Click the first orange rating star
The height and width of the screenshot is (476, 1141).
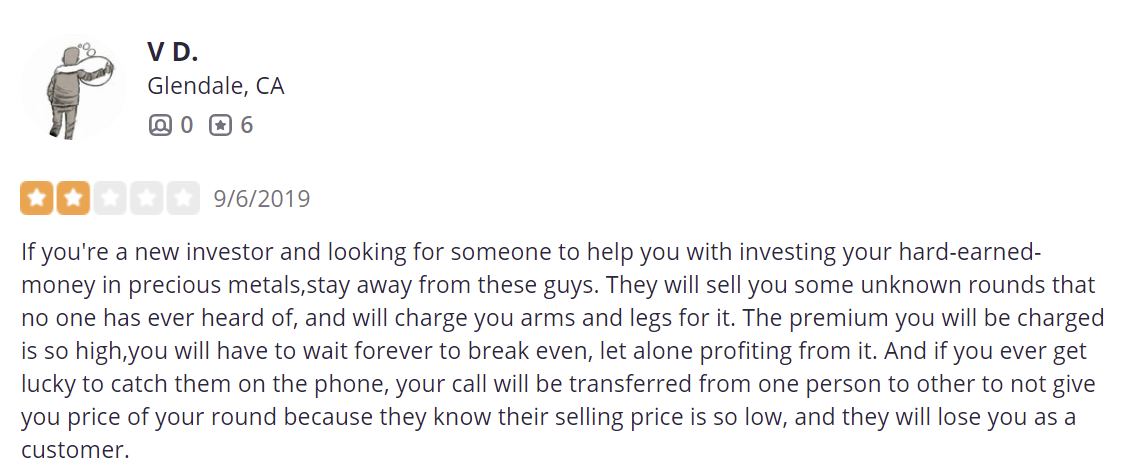[36, 199]
